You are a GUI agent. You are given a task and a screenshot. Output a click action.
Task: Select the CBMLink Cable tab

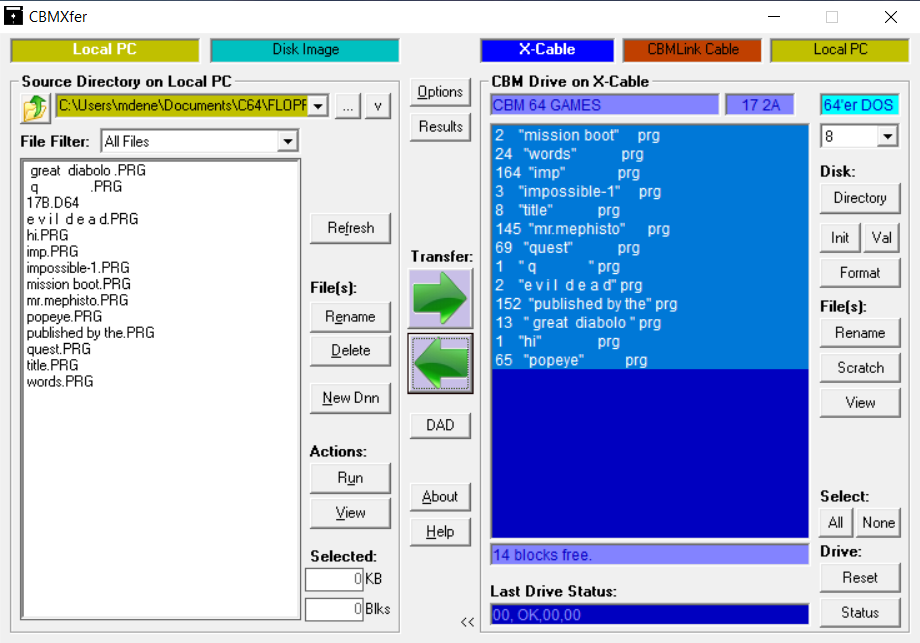[691, 50]
